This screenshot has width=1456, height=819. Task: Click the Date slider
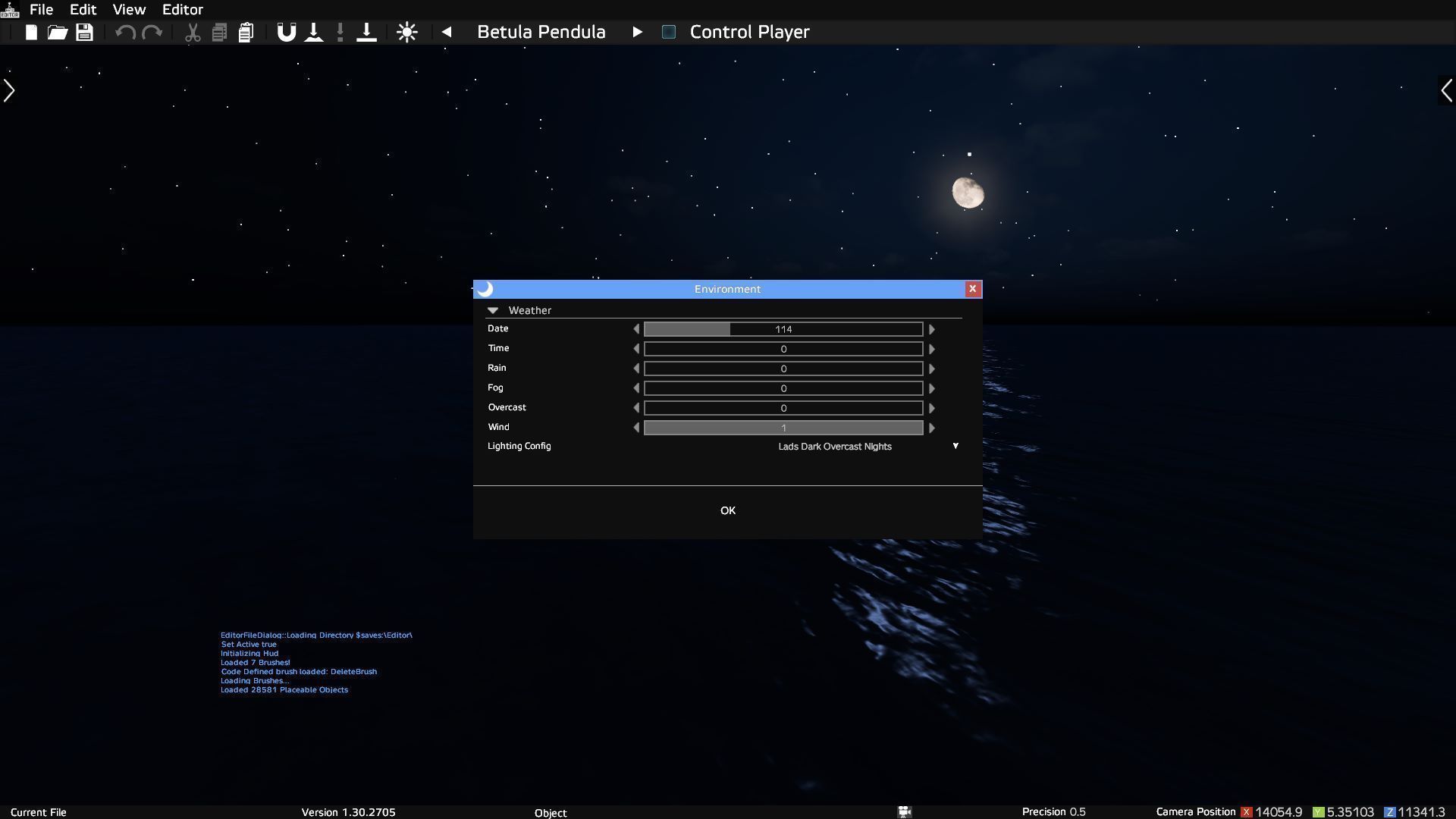click(783, 329)
